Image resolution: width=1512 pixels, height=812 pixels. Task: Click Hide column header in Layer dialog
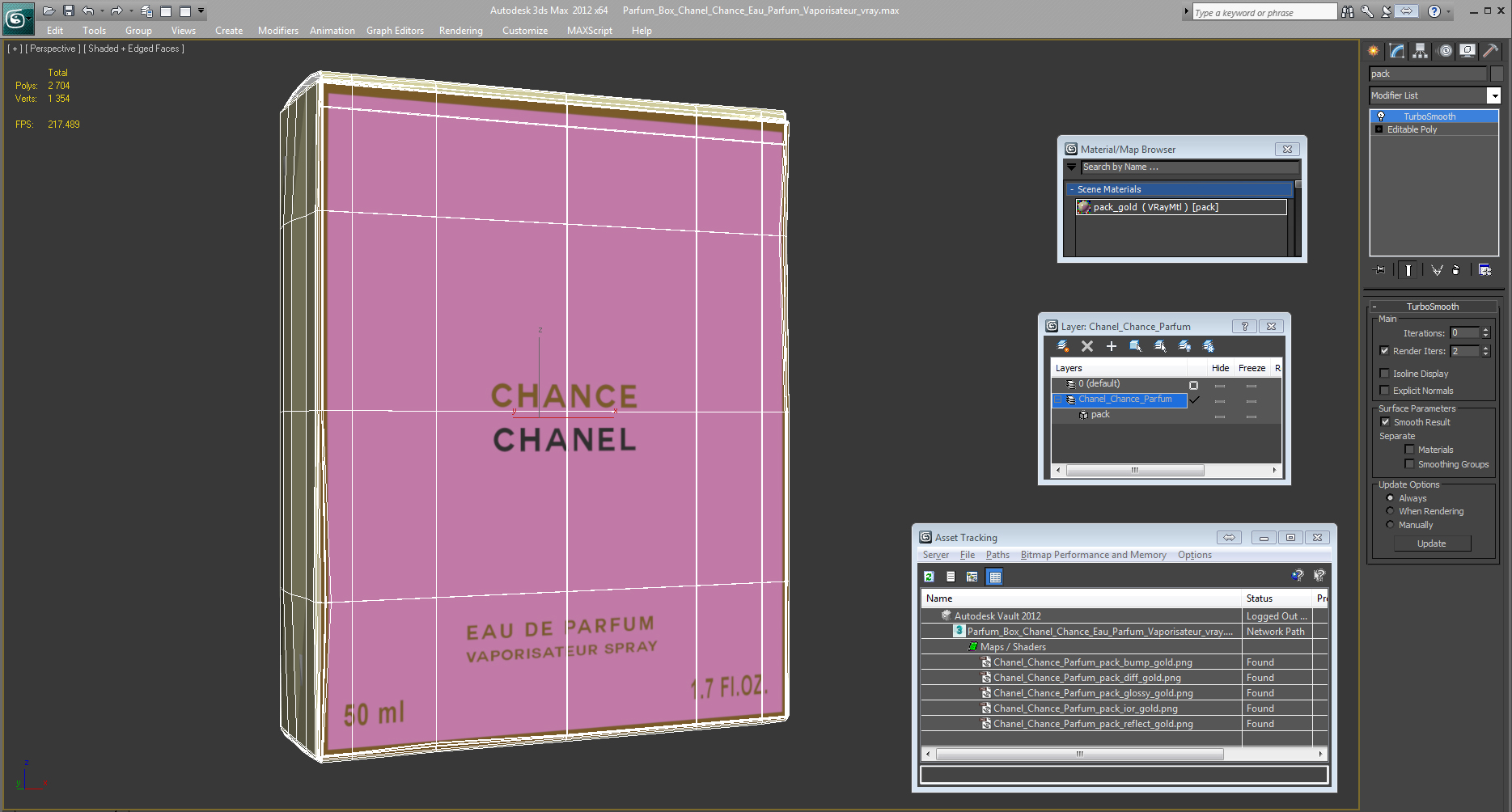pos(1220,368)
